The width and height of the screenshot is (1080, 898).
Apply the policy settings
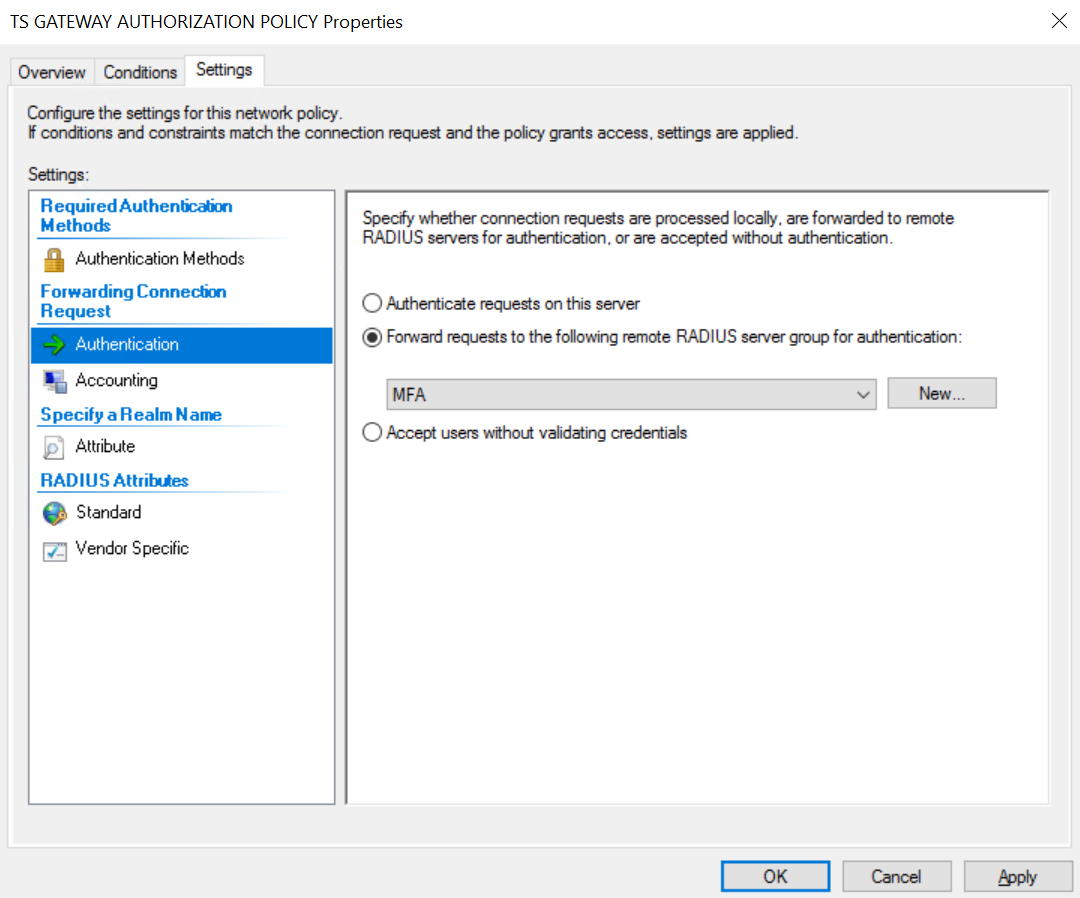click(x=1018, y=876)
